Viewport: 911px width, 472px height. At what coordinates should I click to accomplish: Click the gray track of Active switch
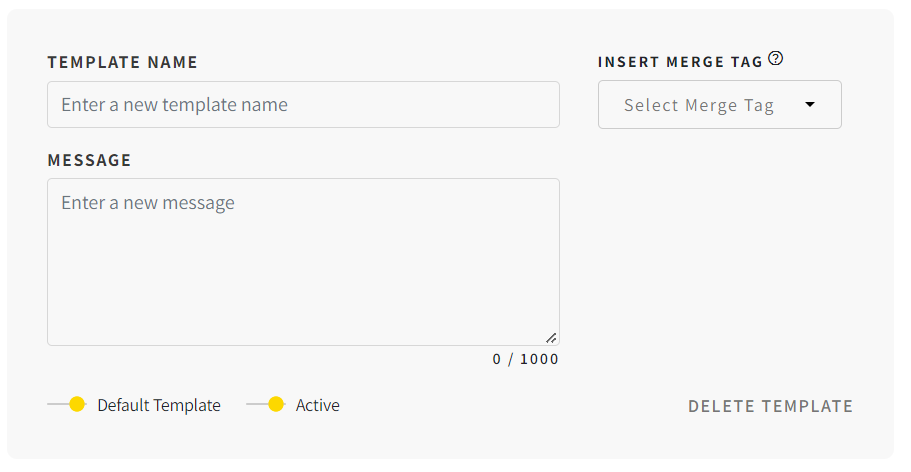coord(257,404)
